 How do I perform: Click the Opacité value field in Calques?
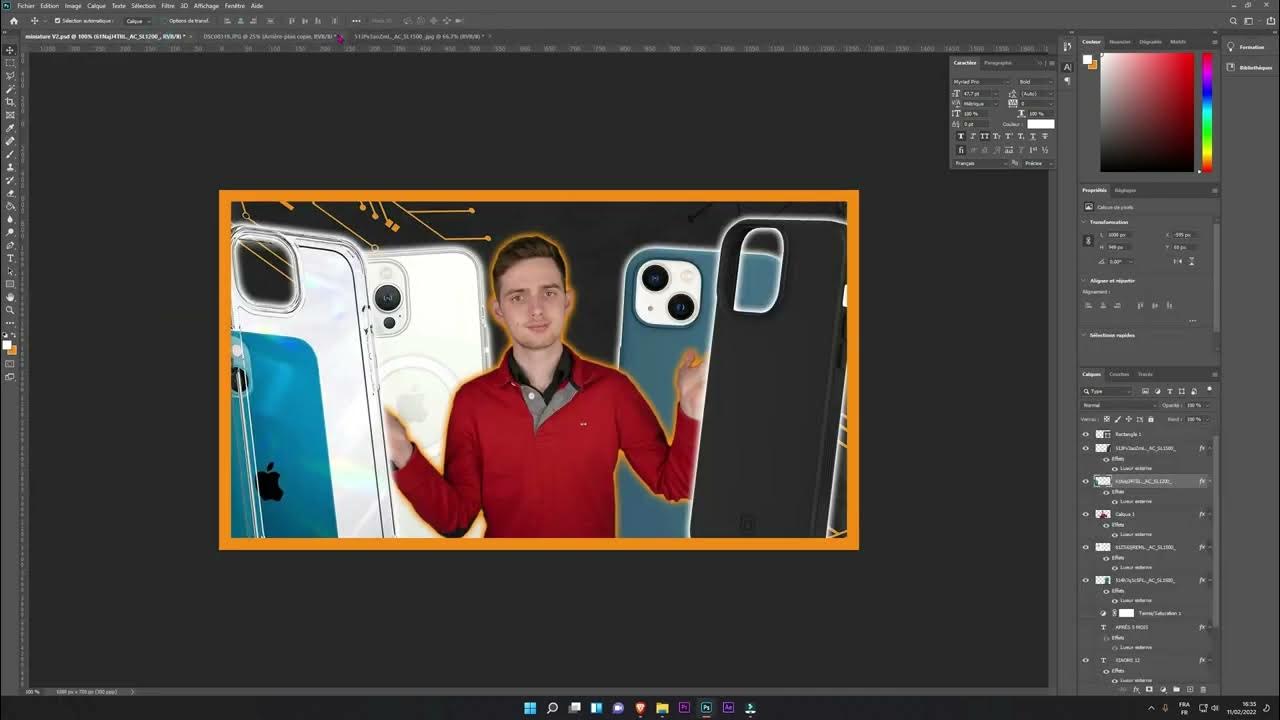point(1193,405)
